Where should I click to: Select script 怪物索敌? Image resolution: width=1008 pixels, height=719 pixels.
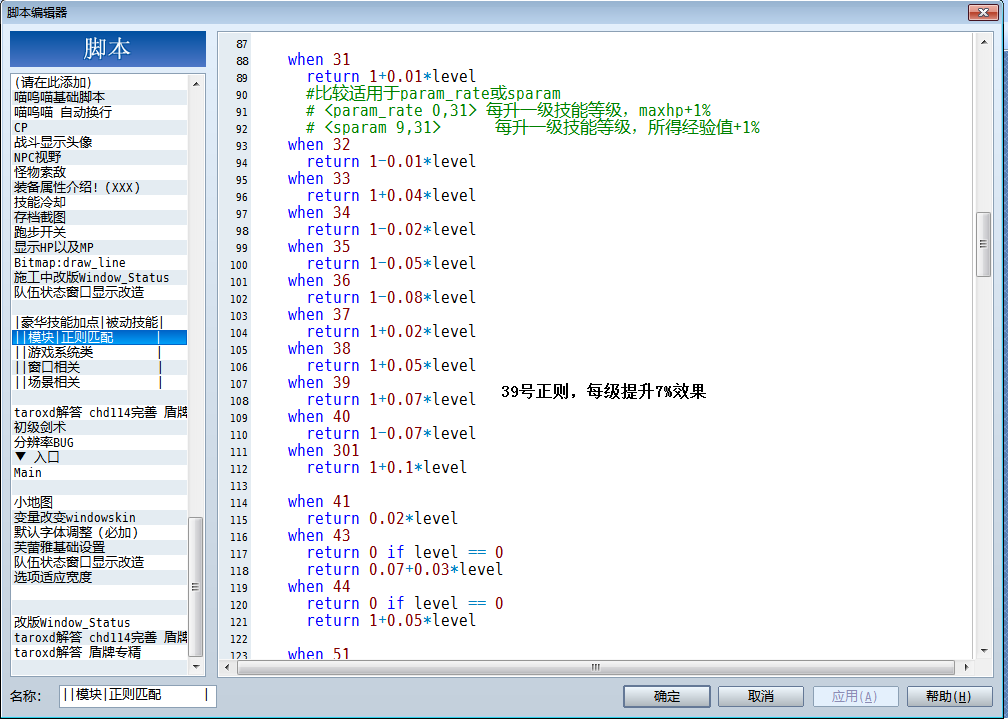tap(100, 172)
